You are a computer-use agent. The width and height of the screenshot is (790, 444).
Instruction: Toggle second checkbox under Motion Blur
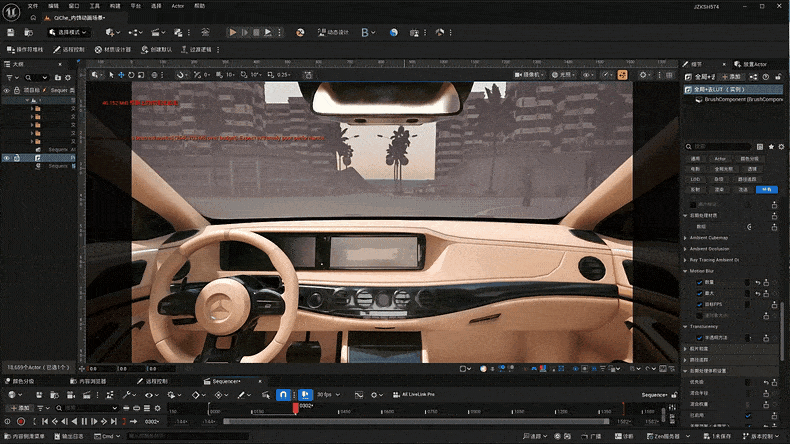(x=699, y=293)
